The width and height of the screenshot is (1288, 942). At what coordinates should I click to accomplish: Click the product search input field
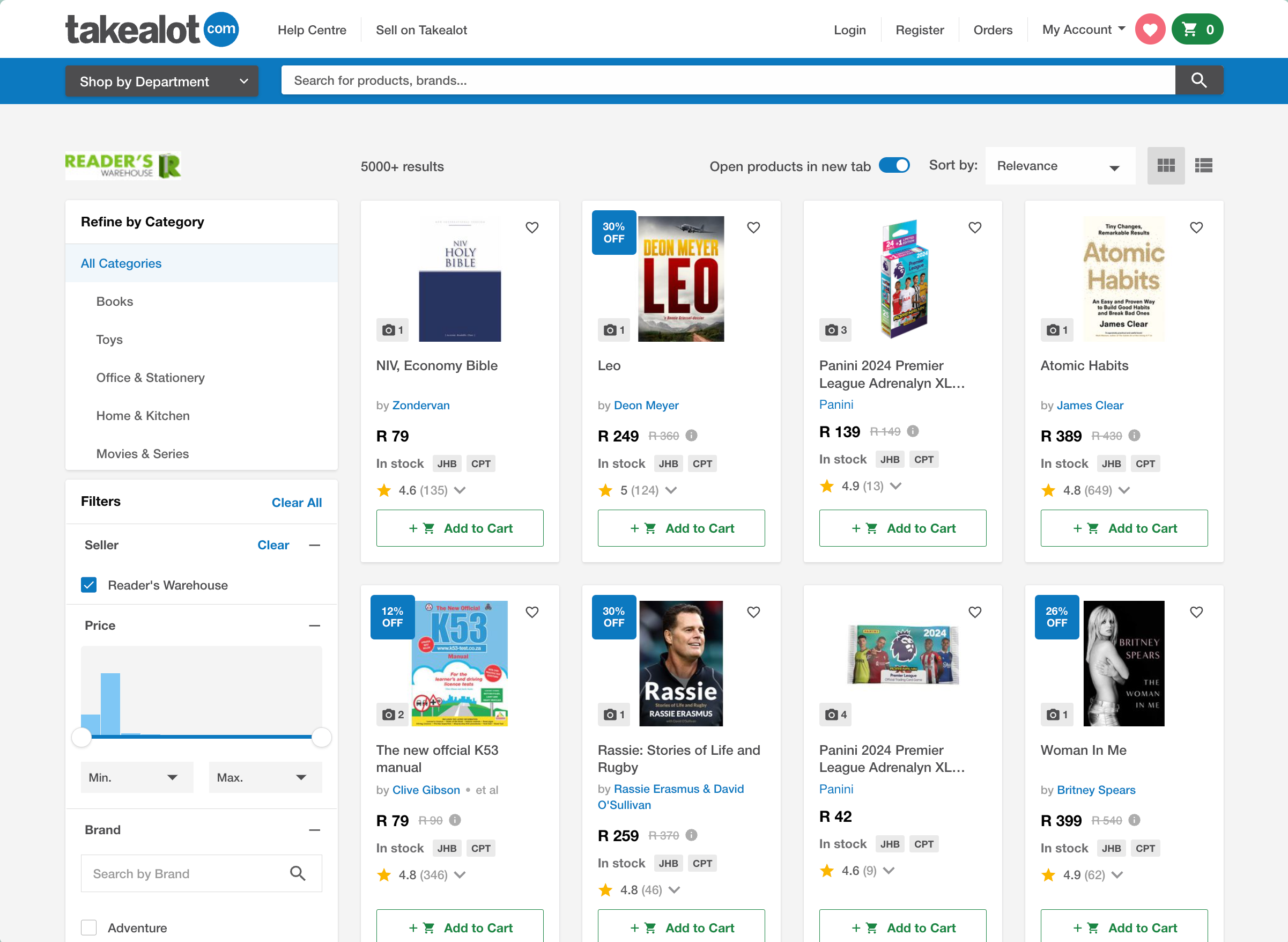[x=727, y=80]
